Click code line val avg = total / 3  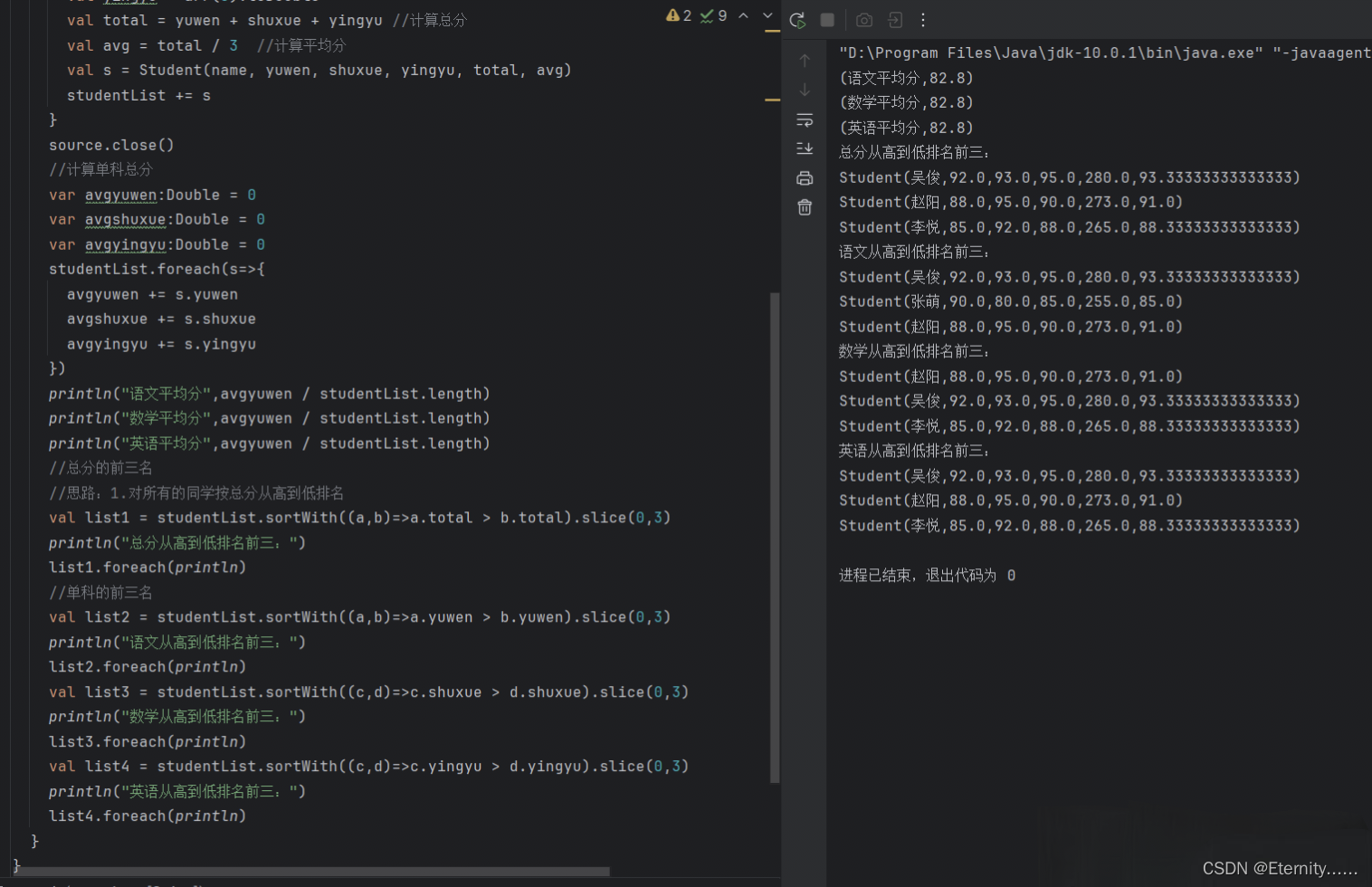coord(206,45)
